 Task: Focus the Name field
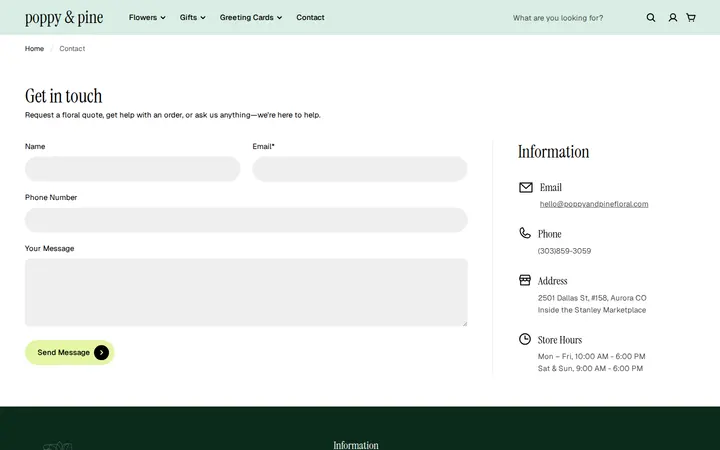click(132, 169)
